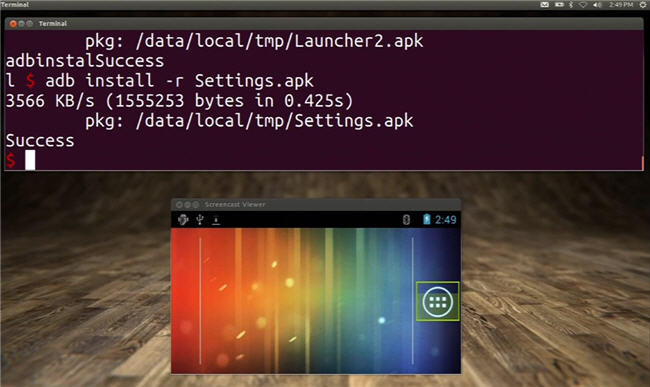
Task: Tap the Android debug icon in status bar
Action: coord(183,219)
